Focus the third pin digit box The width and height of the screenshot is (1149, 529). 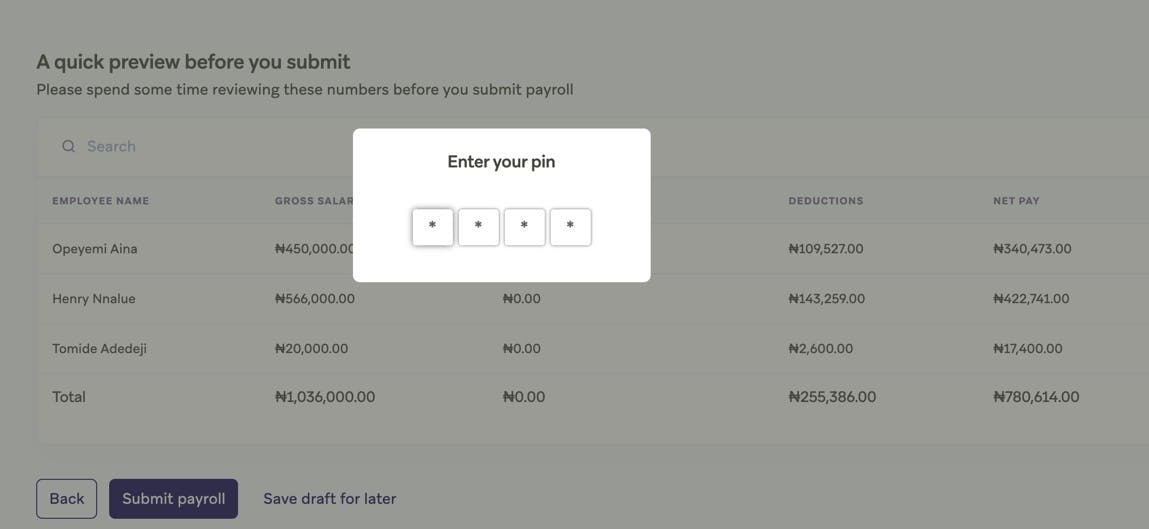click(525, 227)
